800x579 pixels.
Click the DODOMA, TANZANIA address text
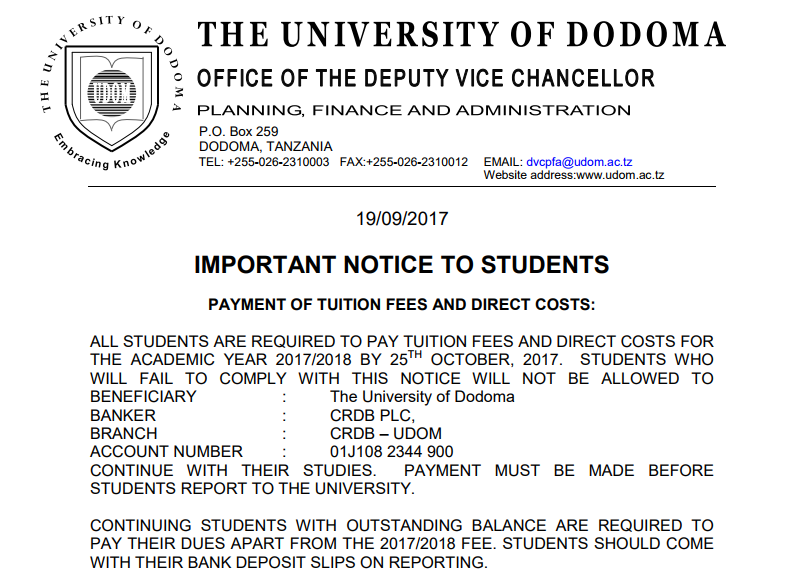coord(265,147)
